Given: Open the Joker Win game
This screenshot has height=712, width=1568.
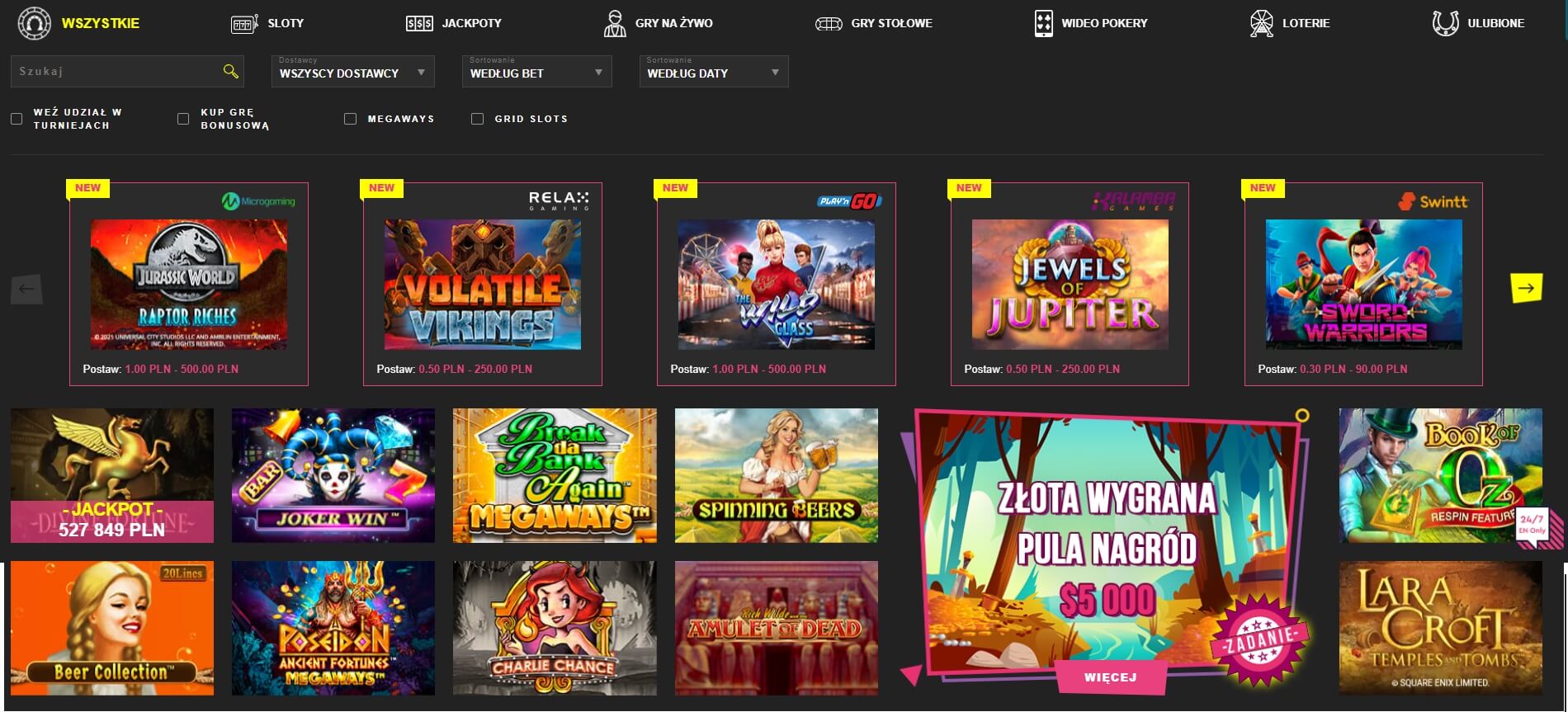Looking at the screenshot, I should [333, 475].
